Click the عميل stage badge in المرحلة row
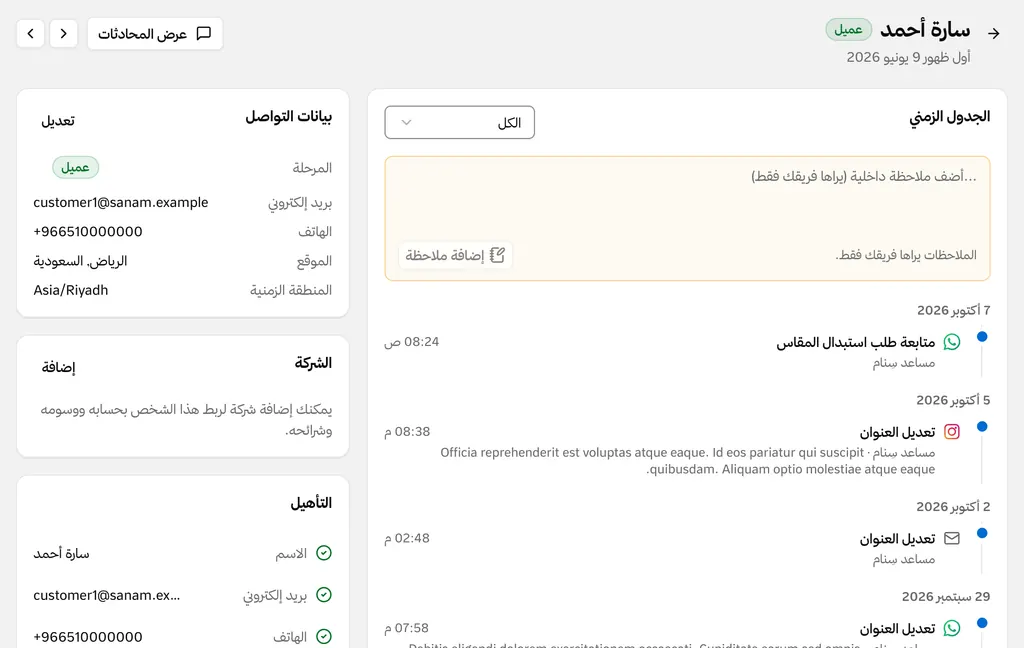The width and height of the screenshot is (1024, 648). [x=76, y=167]
